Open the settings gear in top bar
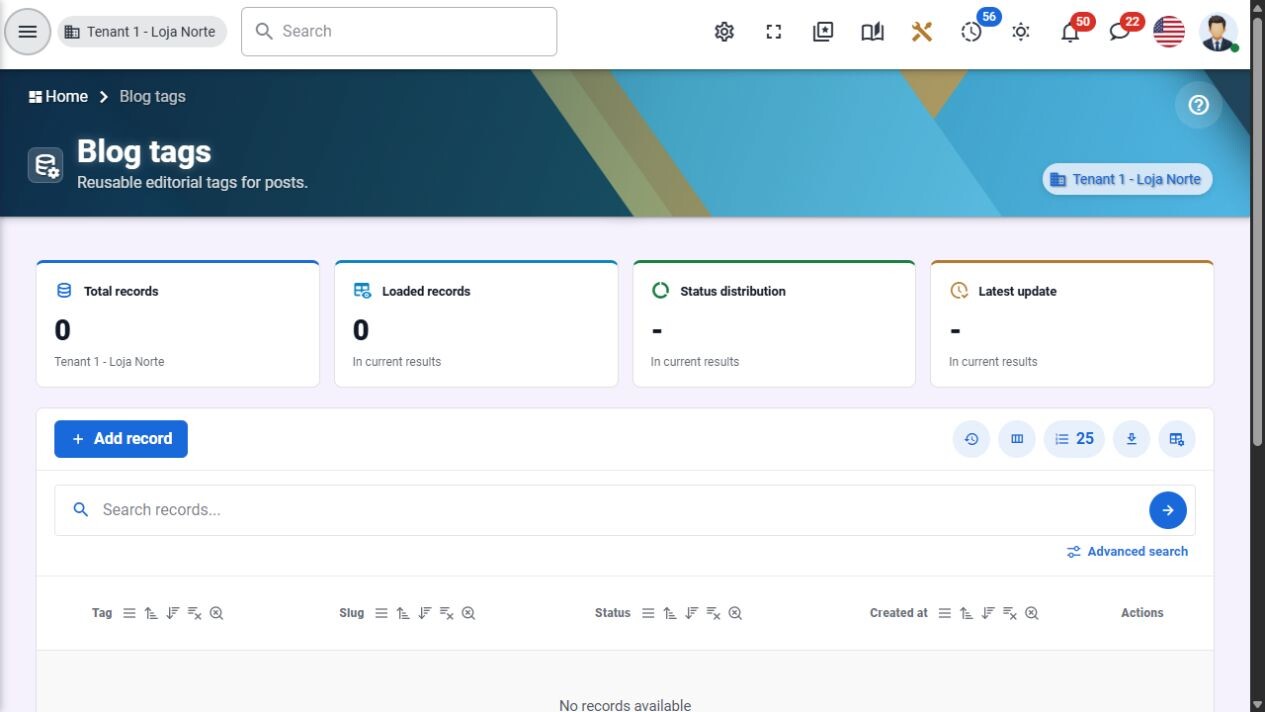Image resolution: width=1265 pixels, height=712 pixels. coord(724,32)
